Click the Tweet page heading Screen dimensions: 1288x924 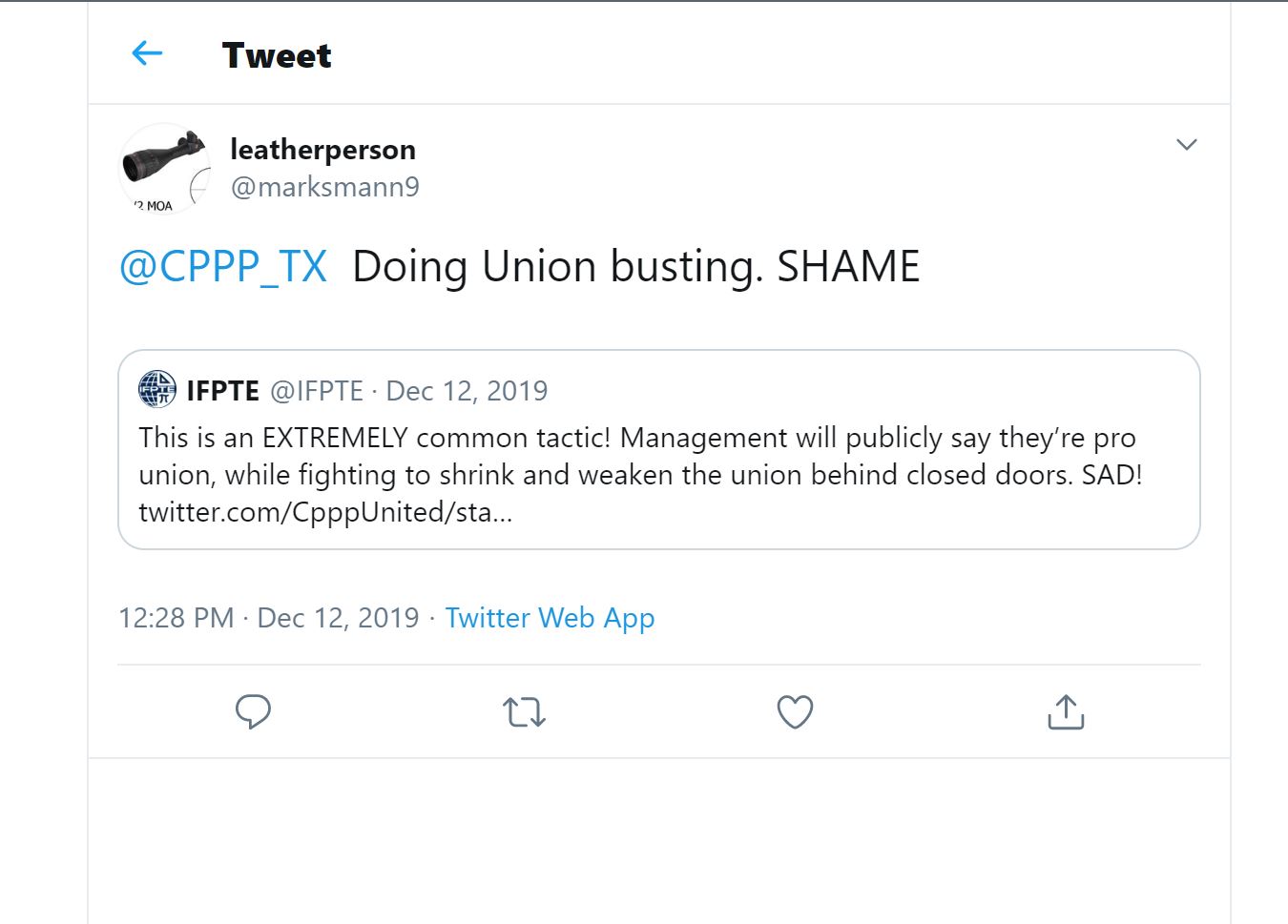277,55
